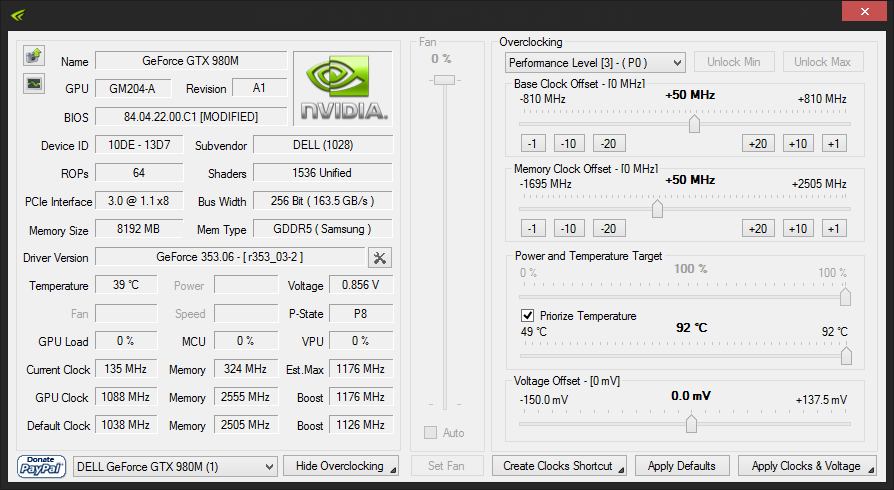Click the Voltage value 0.856 V
894x490 pixels.
click(361, 285)
